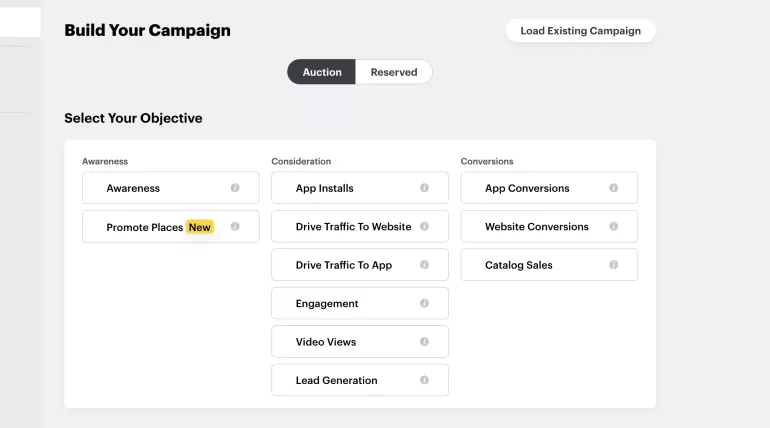
Task: Show Video Views info tooltip icon
Action: 424,342
